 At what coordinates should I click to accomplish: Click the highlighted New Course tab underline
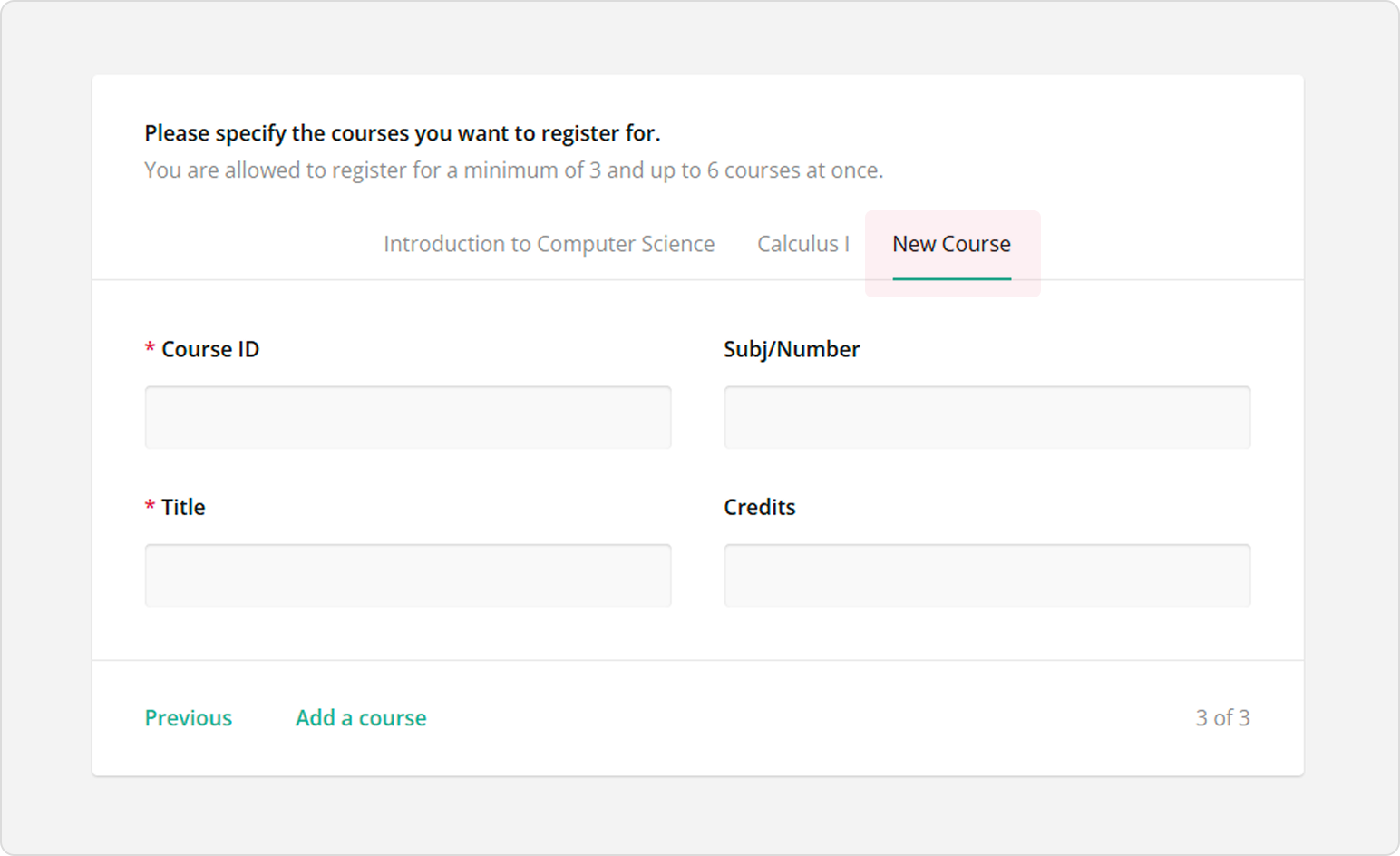tap(951, 280)
